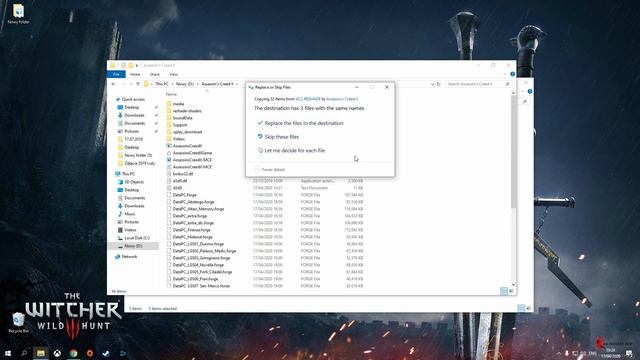Select Nowy (D:) in address breadcrumb

(185, 84)
